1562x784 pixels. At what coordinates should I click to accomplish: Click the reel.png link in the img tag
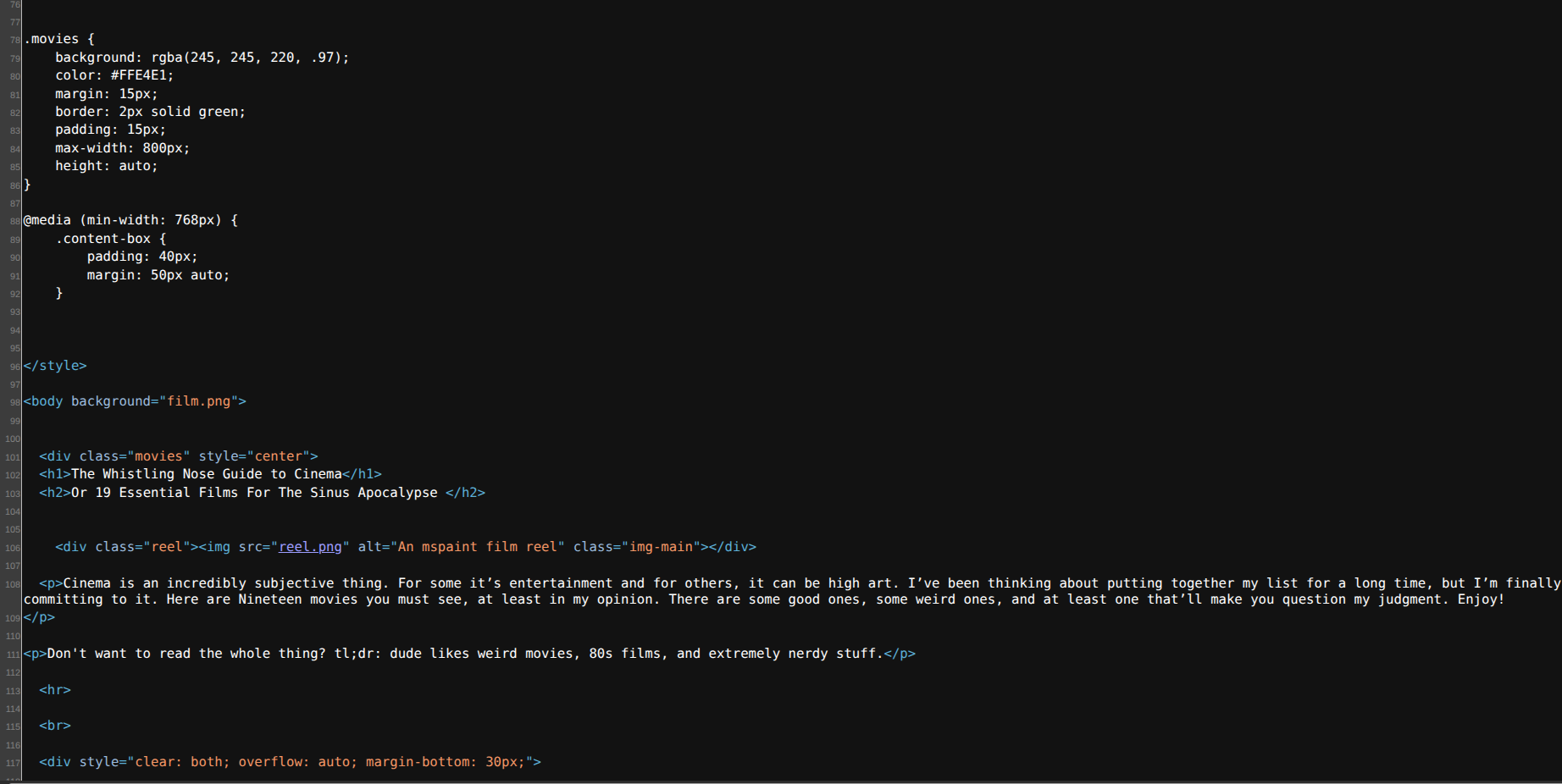click(x=310, y=547)
